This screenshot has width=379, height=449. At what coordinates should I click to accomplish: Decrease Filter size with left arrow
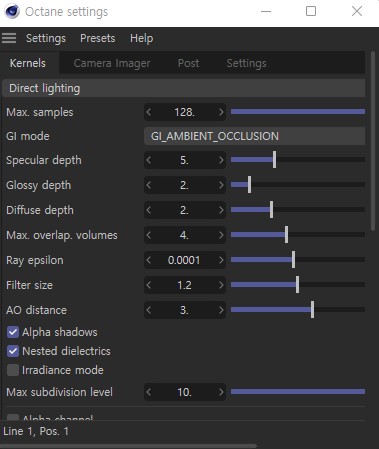(149, 285)
